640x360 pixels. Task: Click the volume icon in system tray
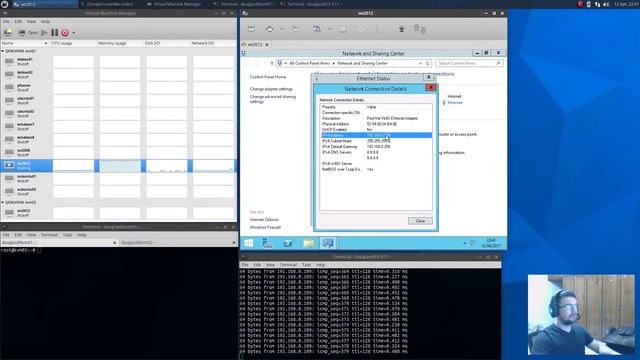[x=606, y=4]
